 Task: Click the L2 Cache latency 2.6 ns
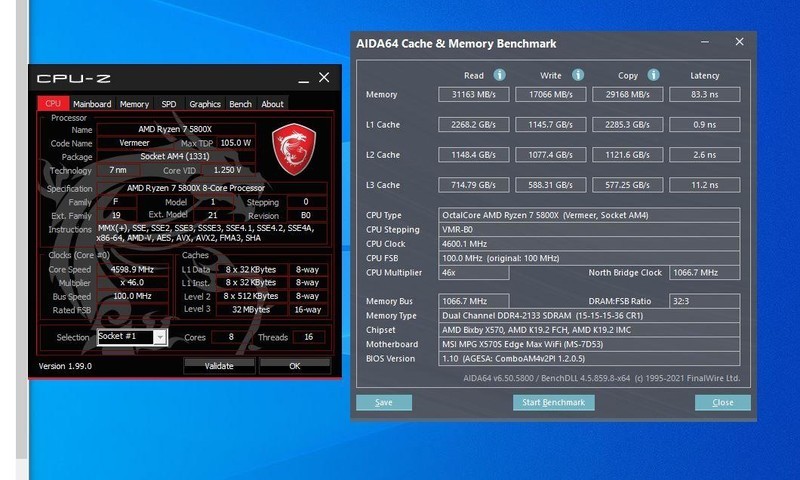point(705,155)
